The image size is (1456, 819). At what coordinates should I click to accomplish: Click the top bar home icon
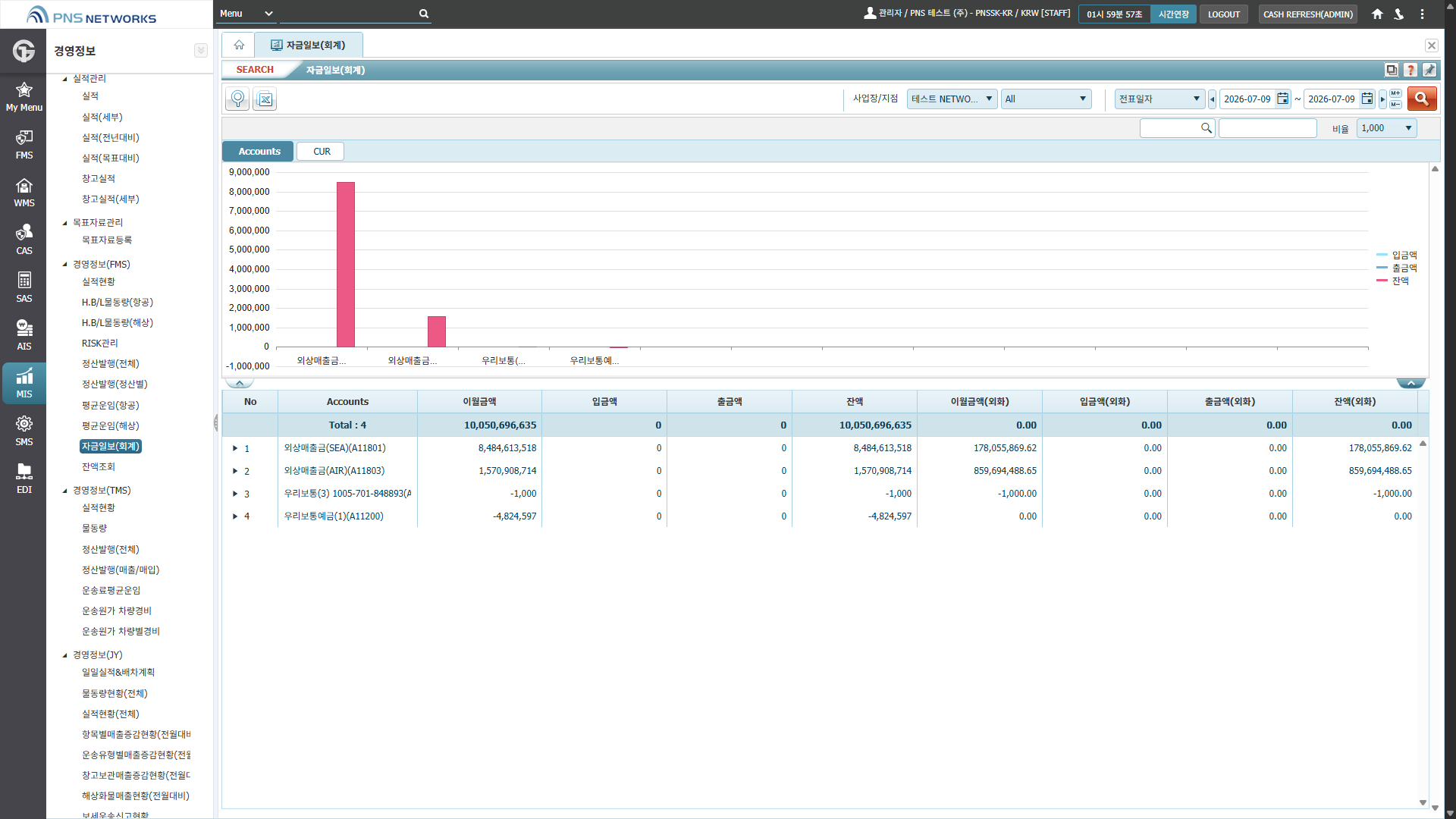click(1377, 14)
